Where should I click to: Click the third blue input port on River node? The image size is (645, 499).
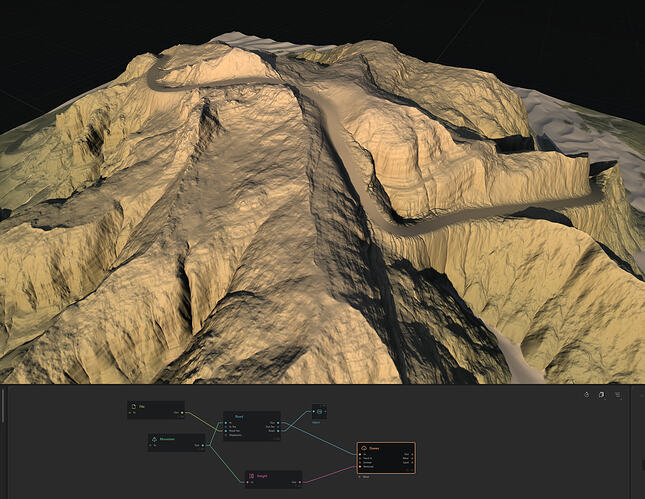[x=226, y=431]
